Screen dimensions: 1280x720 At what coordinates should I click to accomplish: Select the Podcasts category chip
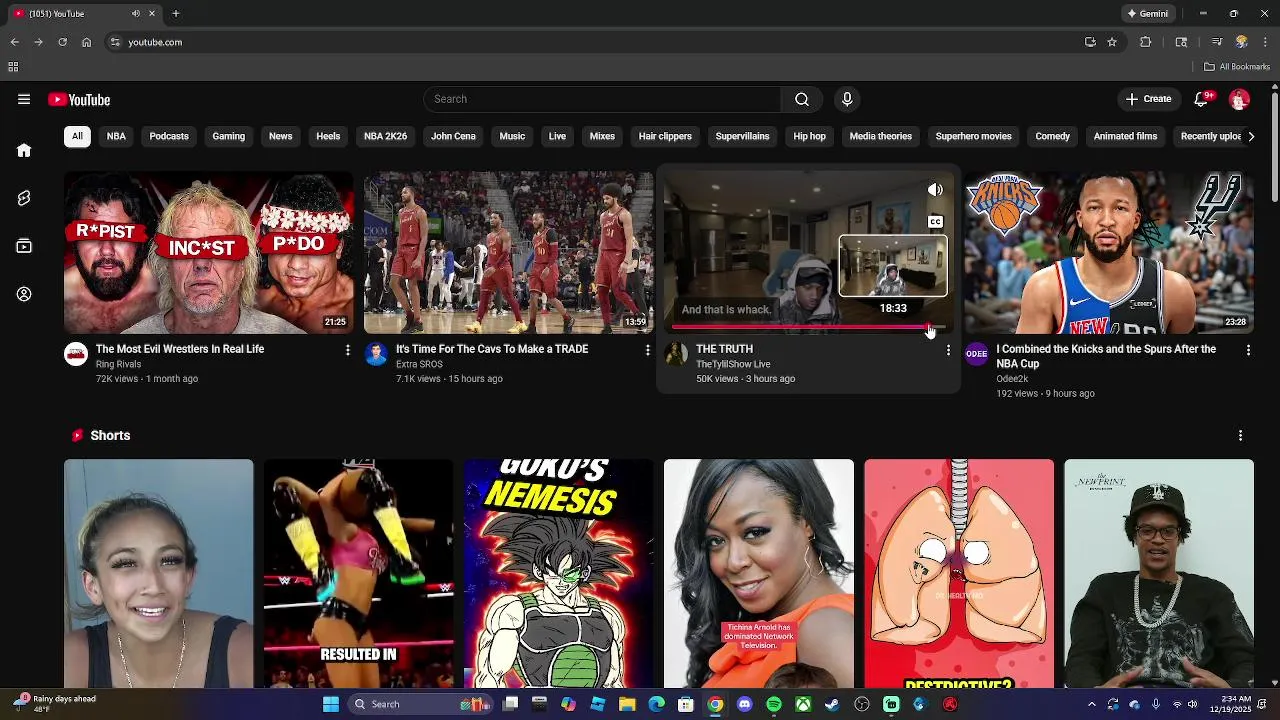pos(169,136)
